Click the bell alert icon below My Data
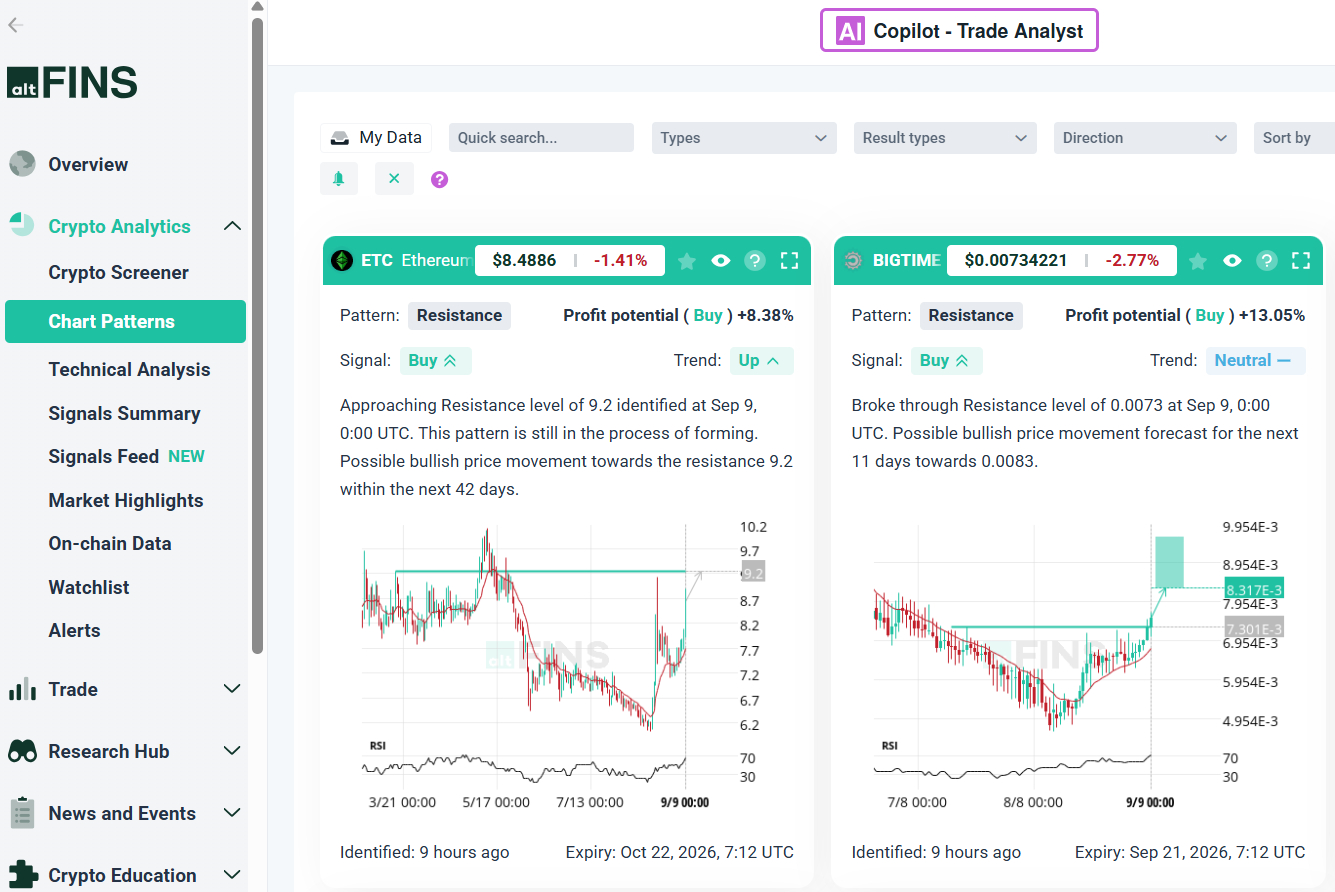1335x892 pixels. pos(339,179)
